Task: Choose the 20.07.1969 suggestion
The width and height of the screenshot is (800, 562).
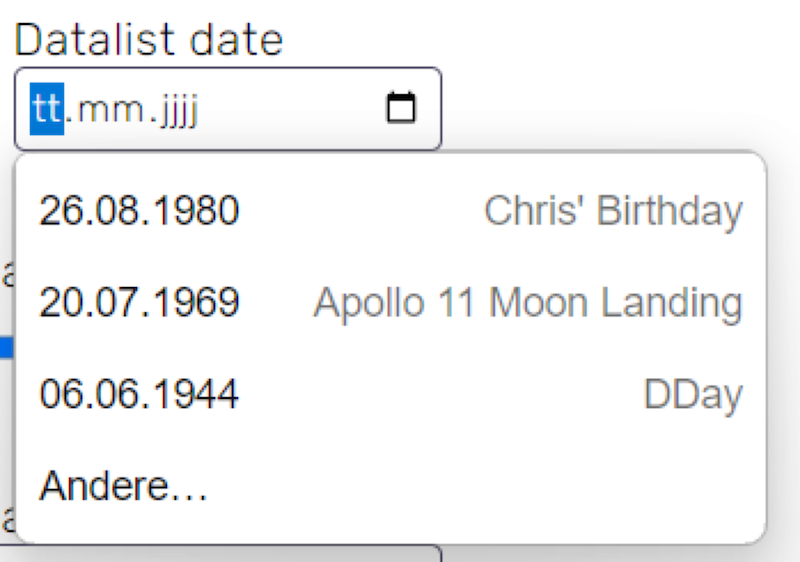Action: coord(139,302)
